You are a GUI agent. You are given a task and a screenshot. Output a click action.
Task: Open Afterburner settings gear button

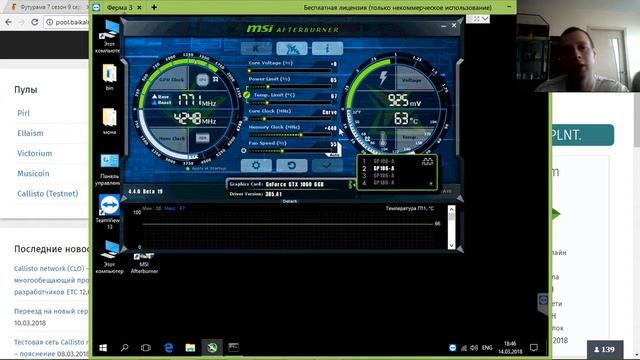pyautogui.click(x=256, y=165)
